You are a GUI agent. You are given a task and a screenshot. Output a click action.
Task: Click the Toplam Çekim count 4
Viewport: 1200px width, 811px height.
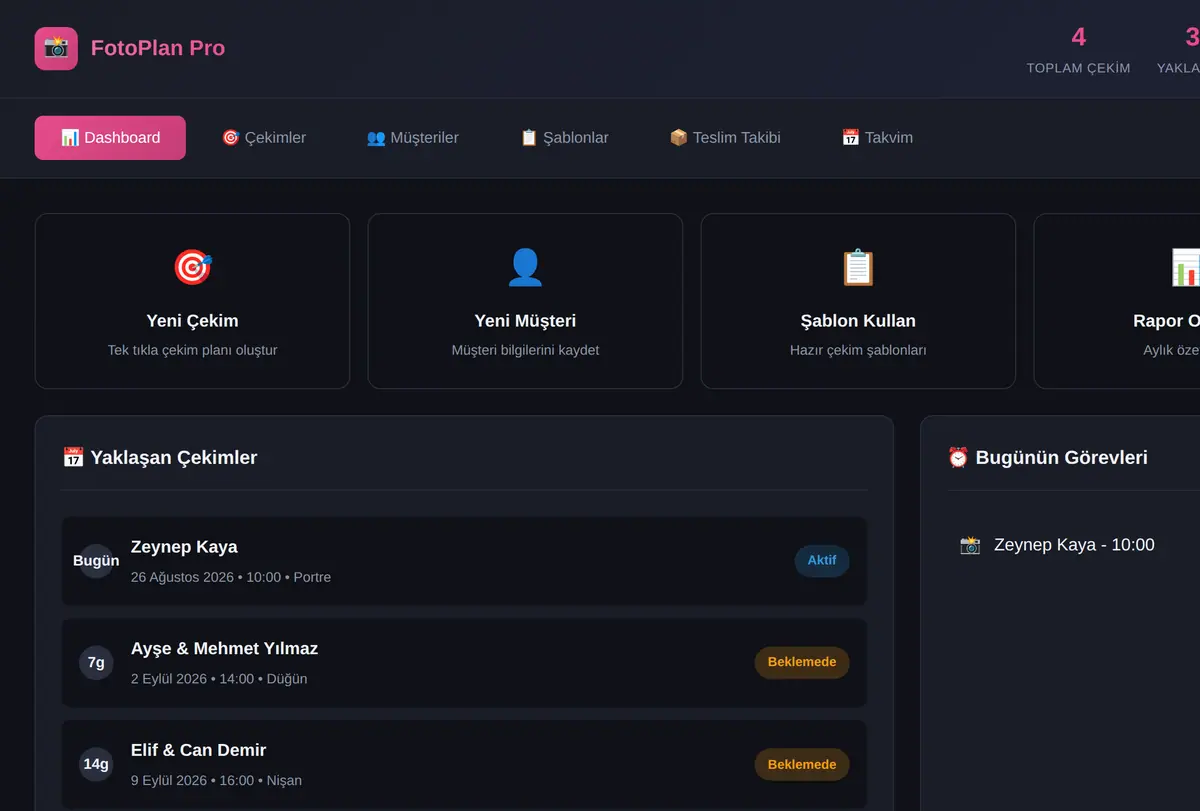click(1078, 37)
